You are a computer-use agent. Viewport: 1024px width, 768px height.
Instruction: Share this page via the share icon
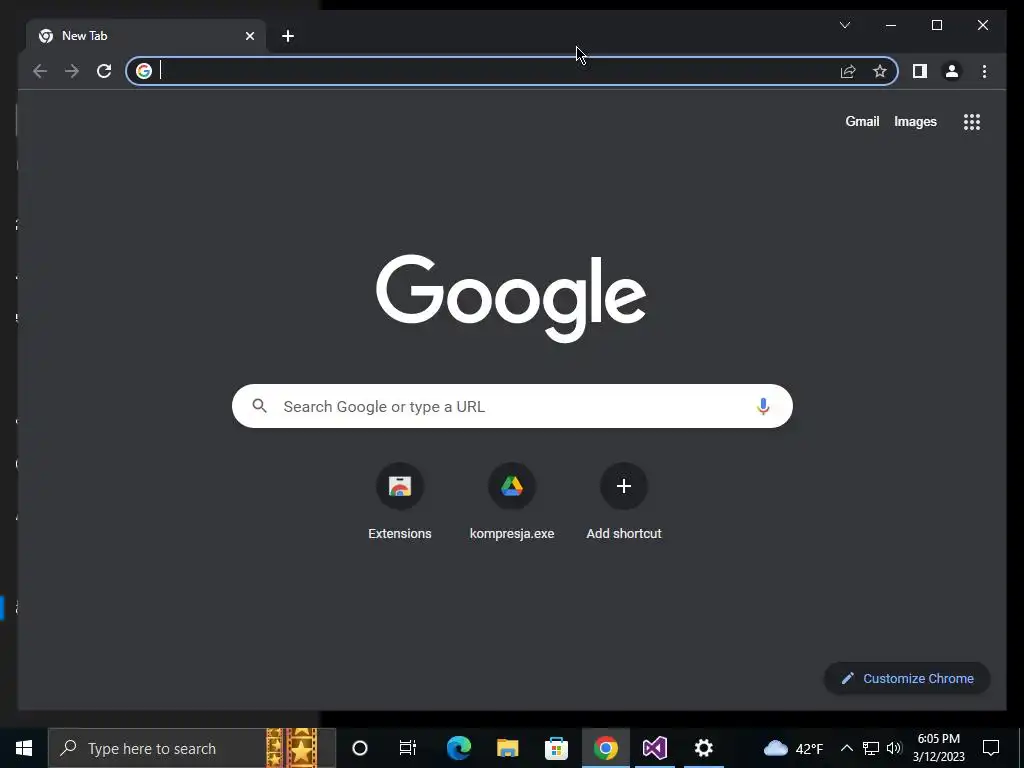pos(848,71)
